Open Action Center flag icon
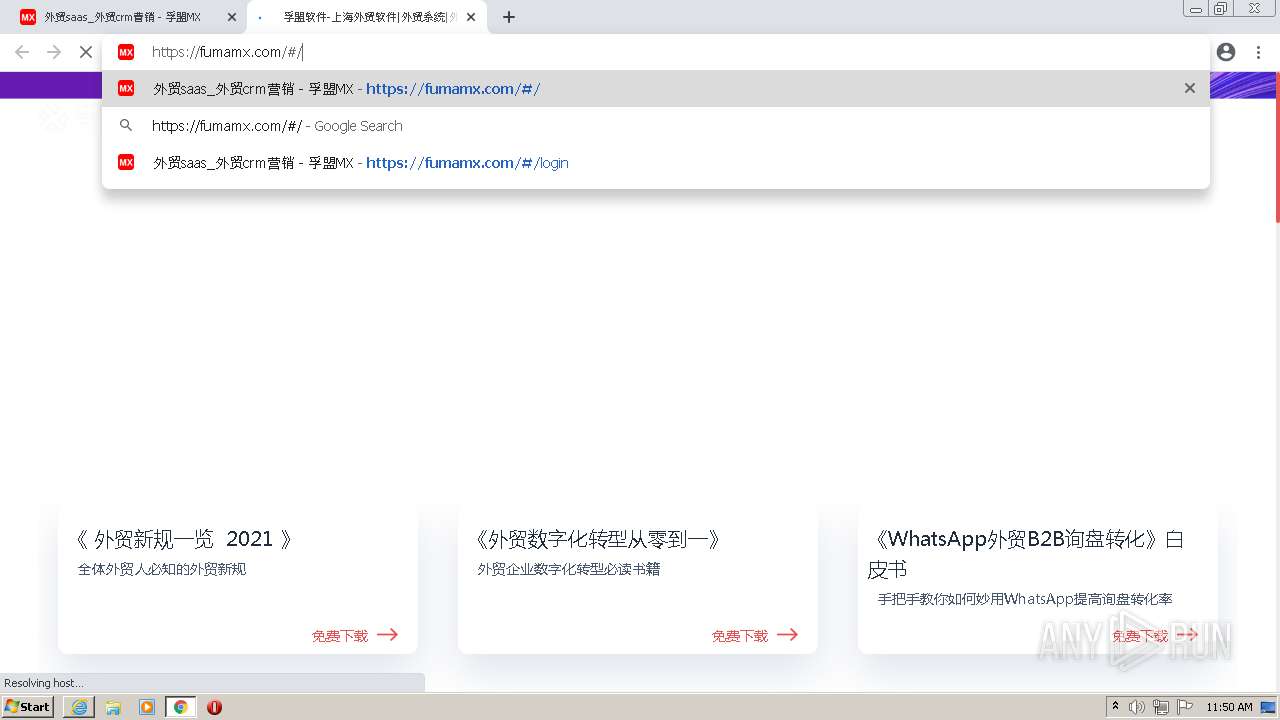Screen dimensions: 1280x720 [1185, 707]
